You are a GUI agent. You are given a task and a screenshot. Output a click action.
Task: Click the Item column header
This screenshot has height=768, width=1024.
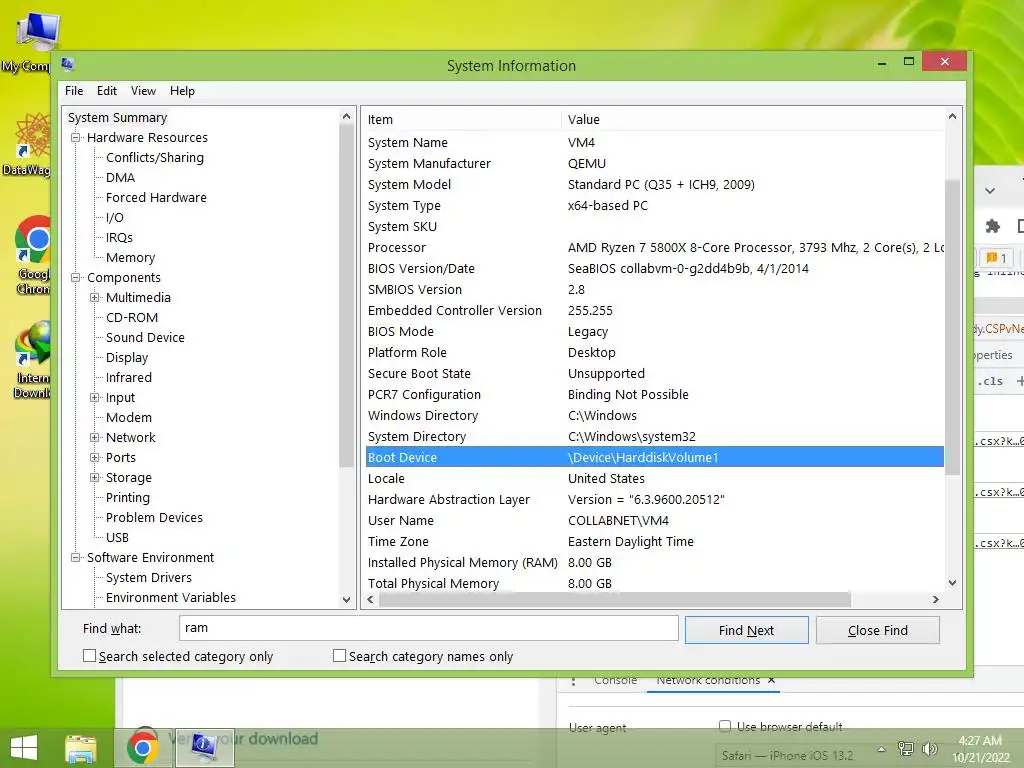click(x=461, y=120)
